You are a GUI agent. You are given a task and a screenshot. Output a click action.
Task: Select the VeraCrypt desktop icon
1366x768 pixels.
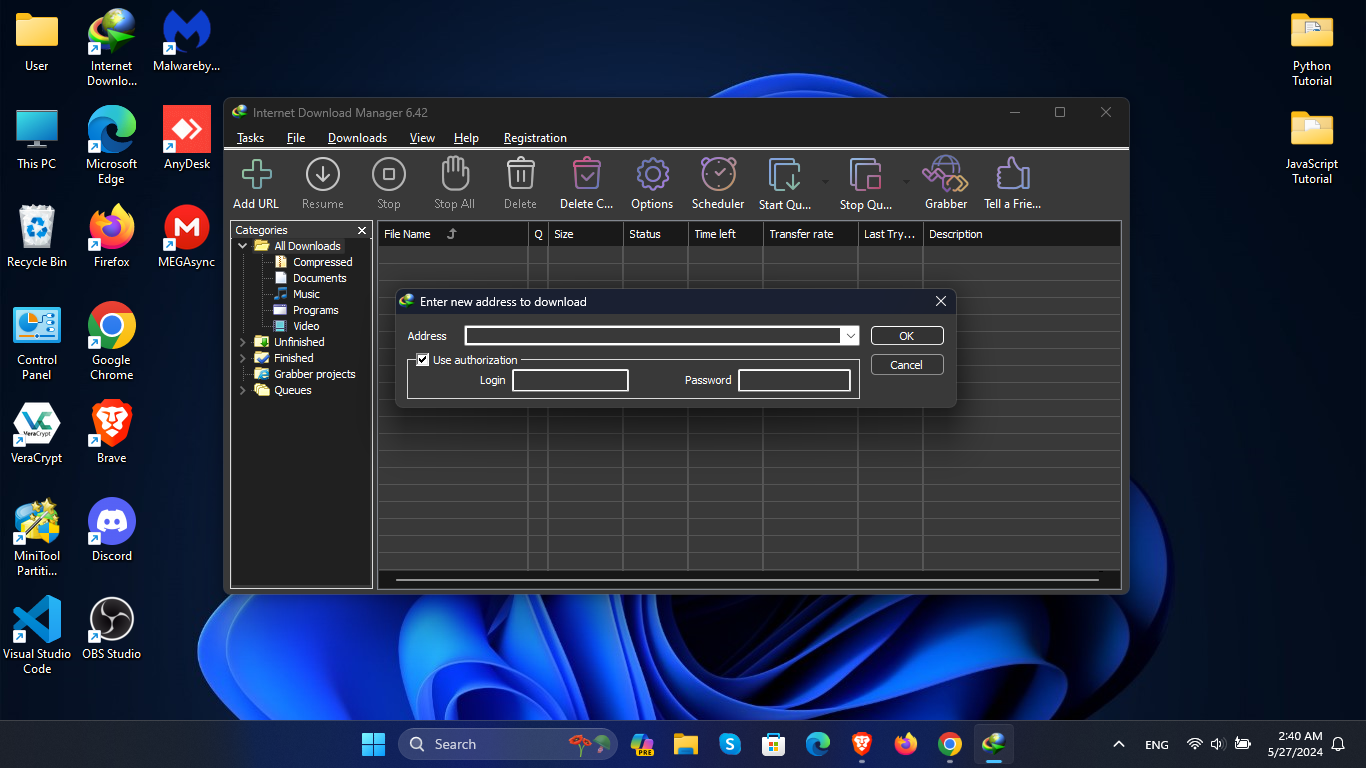tap(37, 434)
